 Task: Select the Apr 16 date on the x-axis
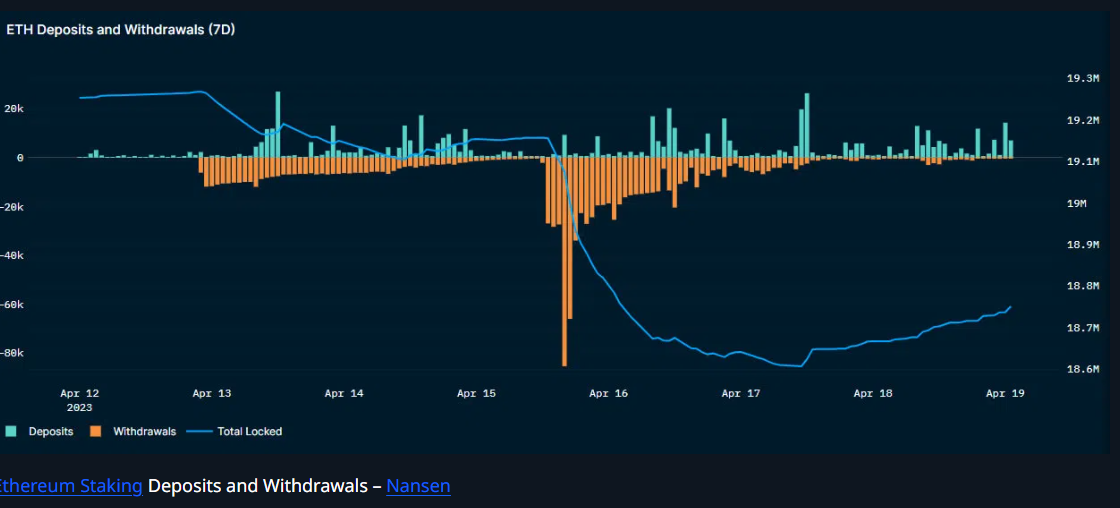tap(608, 394)
